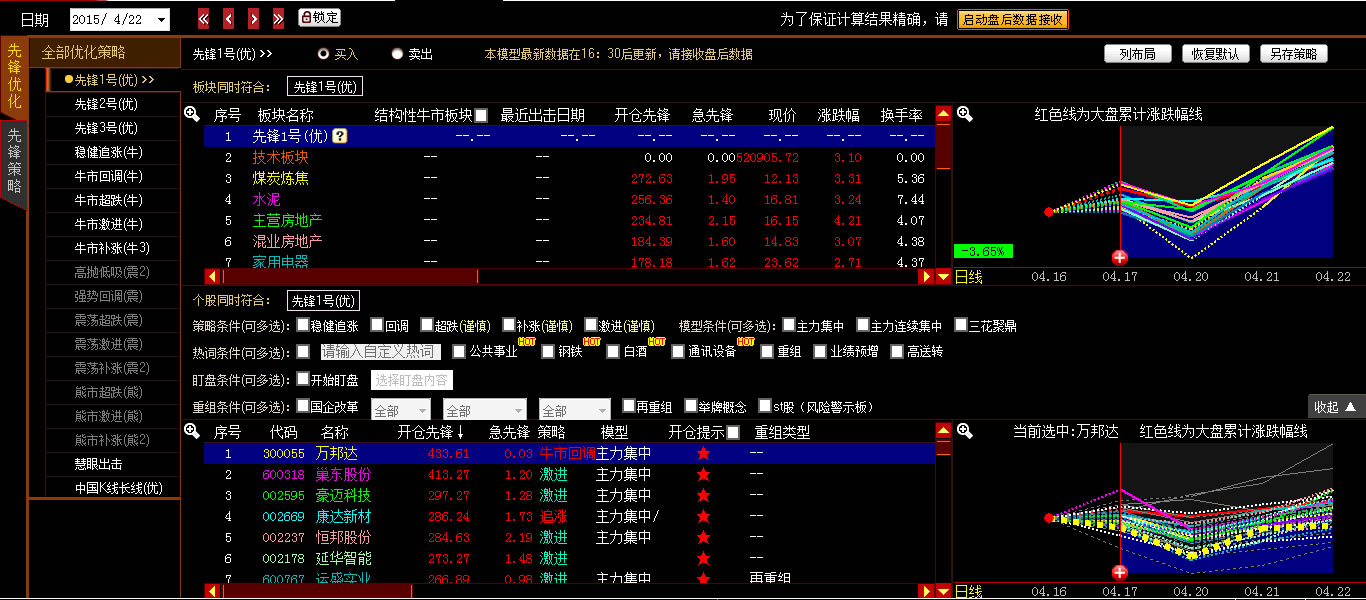Tick the 国企改革 restructuring checkbox
1366x600 pixels.
coord(302,406)
